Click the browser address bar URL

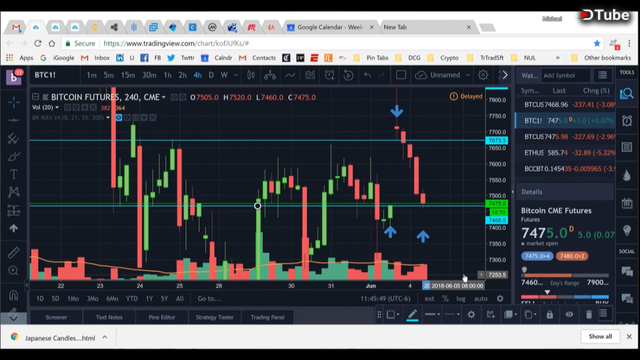pos(176,43)
